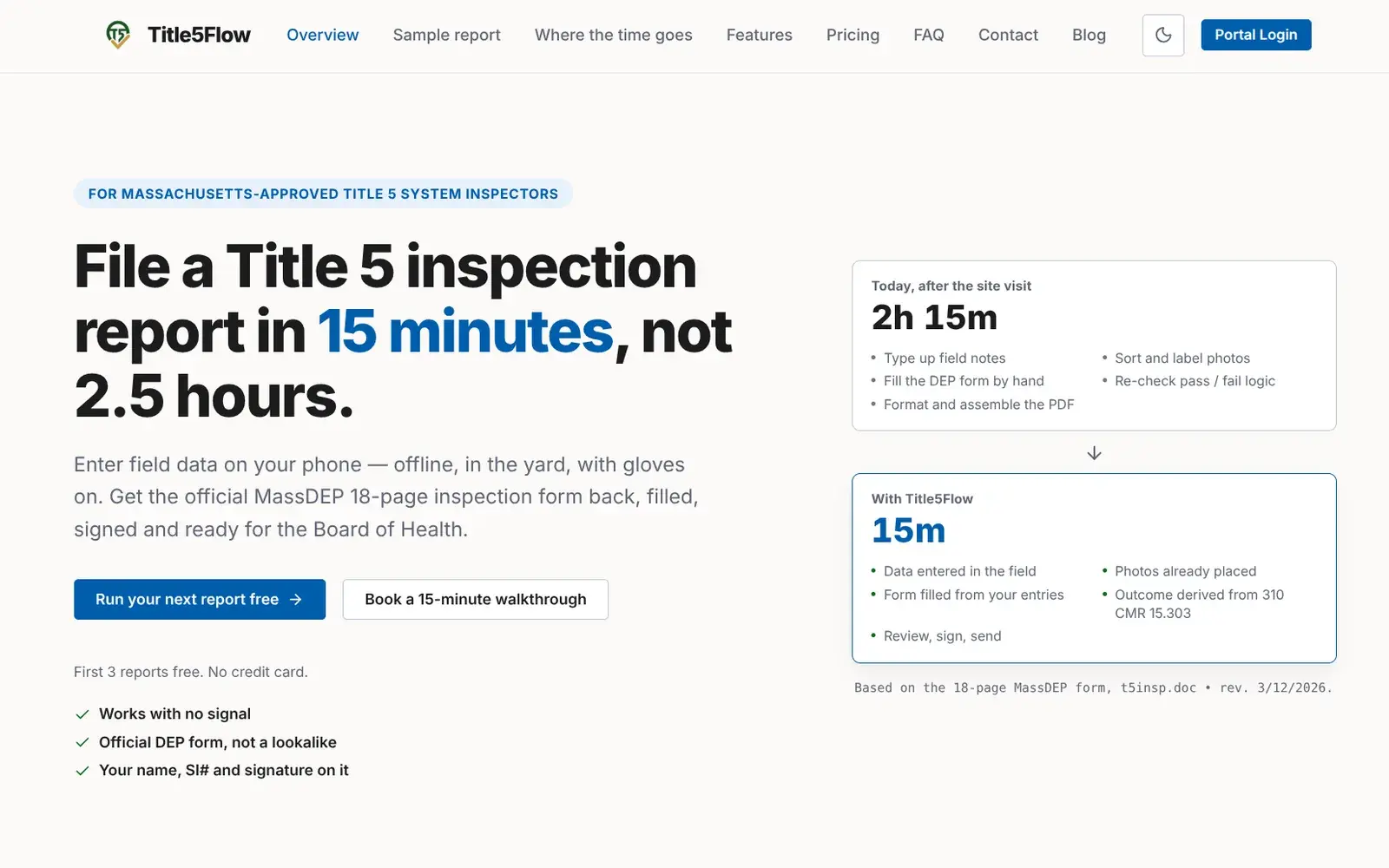Click 'With Title5Flow' card heading

coord(922,498)
